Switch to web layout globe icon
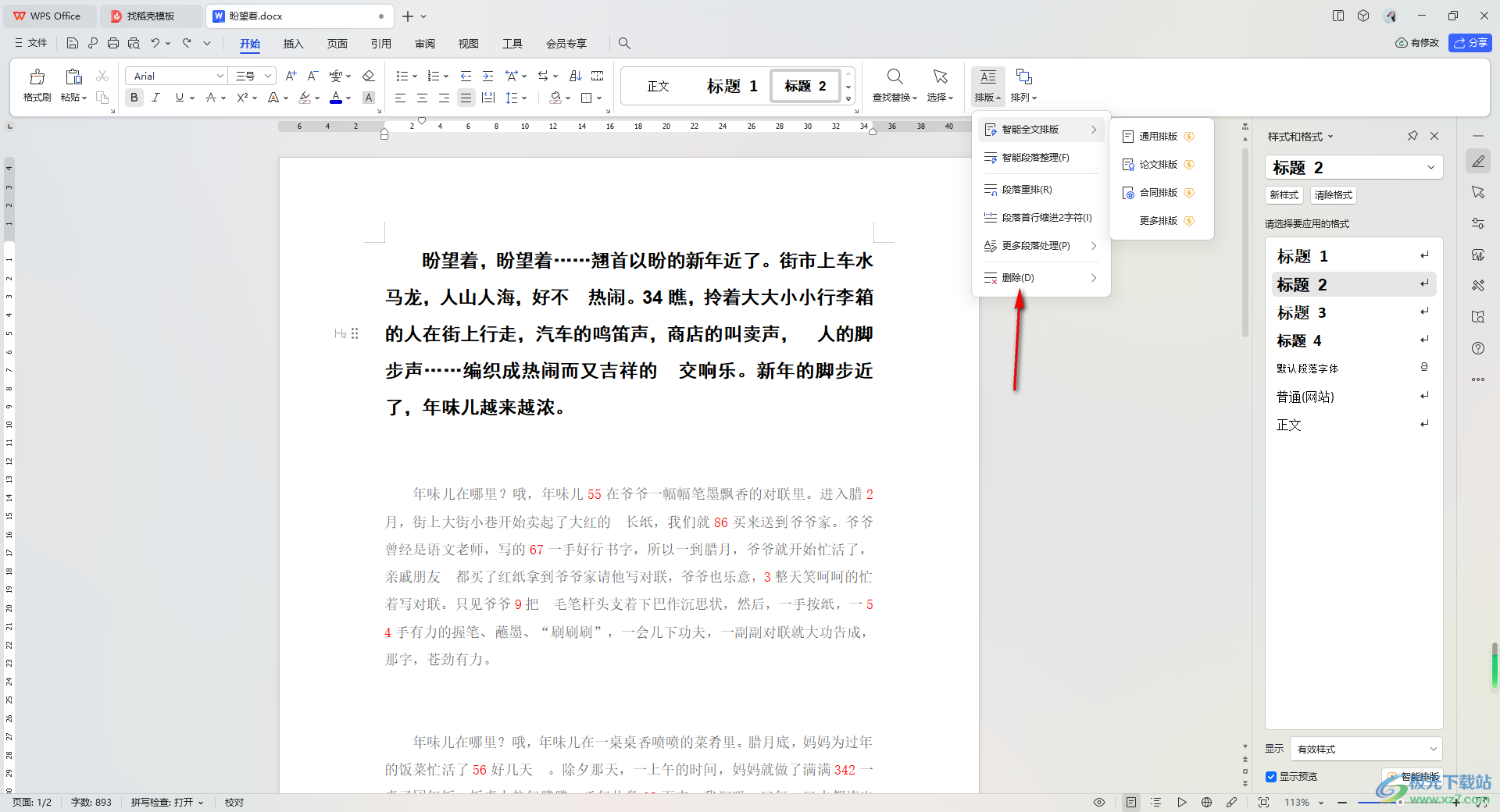The height and width of the screenshot is (812, 1500). click(x=1207, y=802)
